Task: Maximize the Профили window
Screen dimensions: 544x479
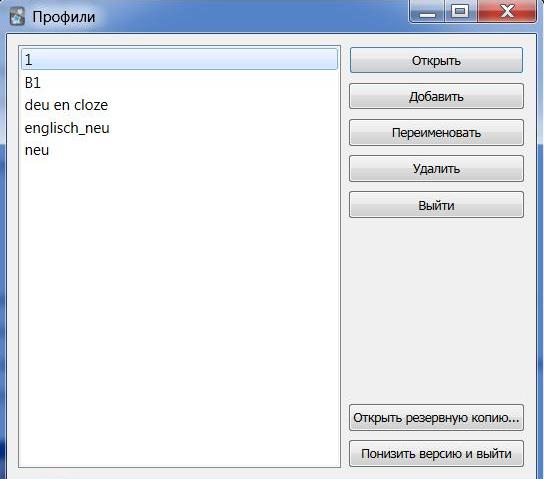Action: click(x=460, y=11)
